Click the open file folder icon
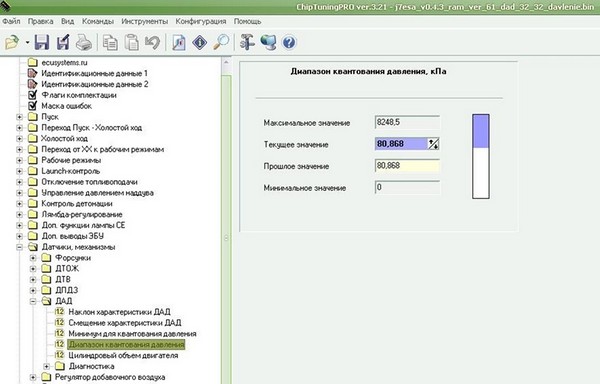 (x=12, y=42)
